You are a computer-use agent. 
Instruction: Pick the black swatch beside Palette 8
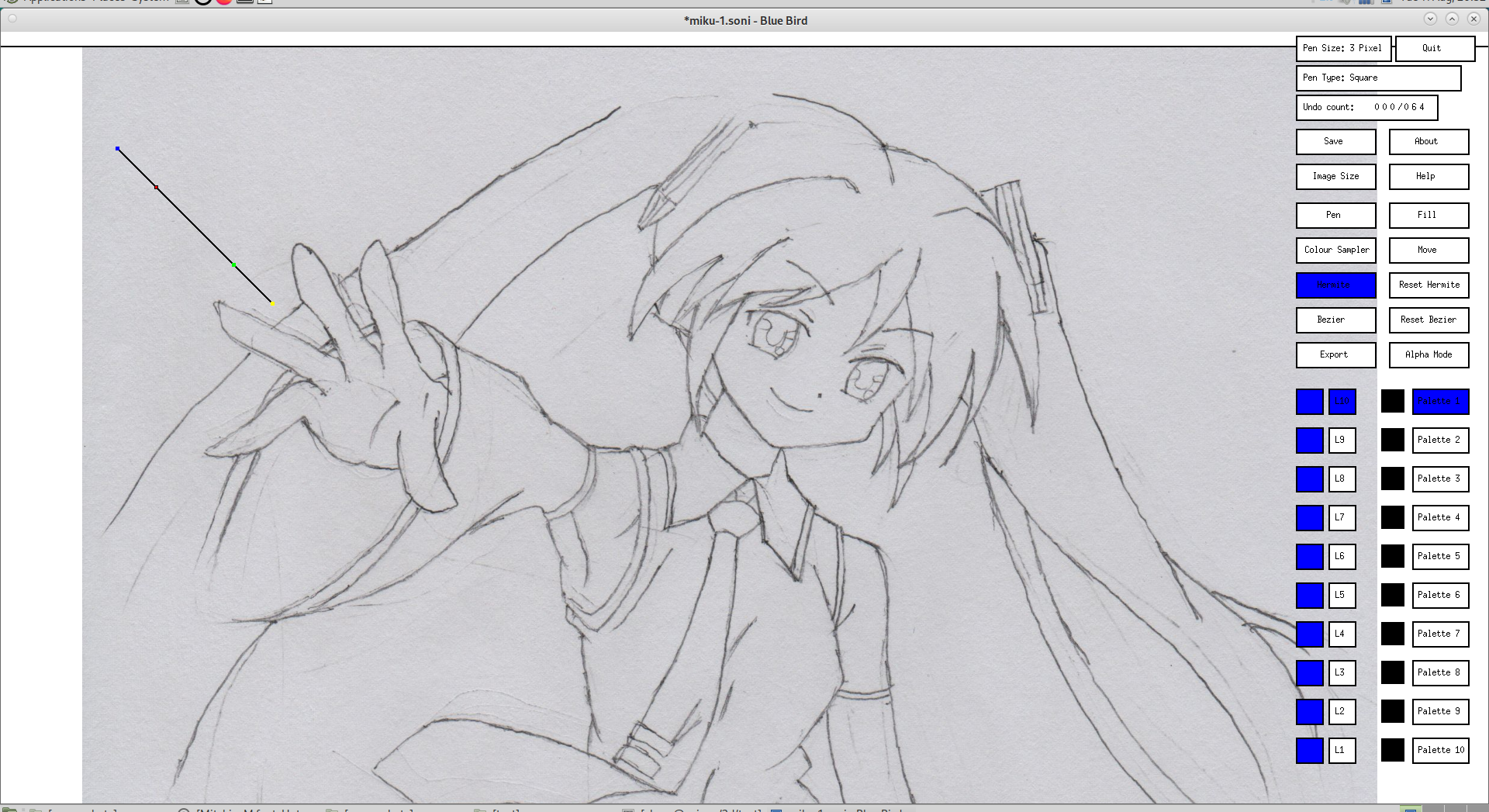tap(1393, 673)
